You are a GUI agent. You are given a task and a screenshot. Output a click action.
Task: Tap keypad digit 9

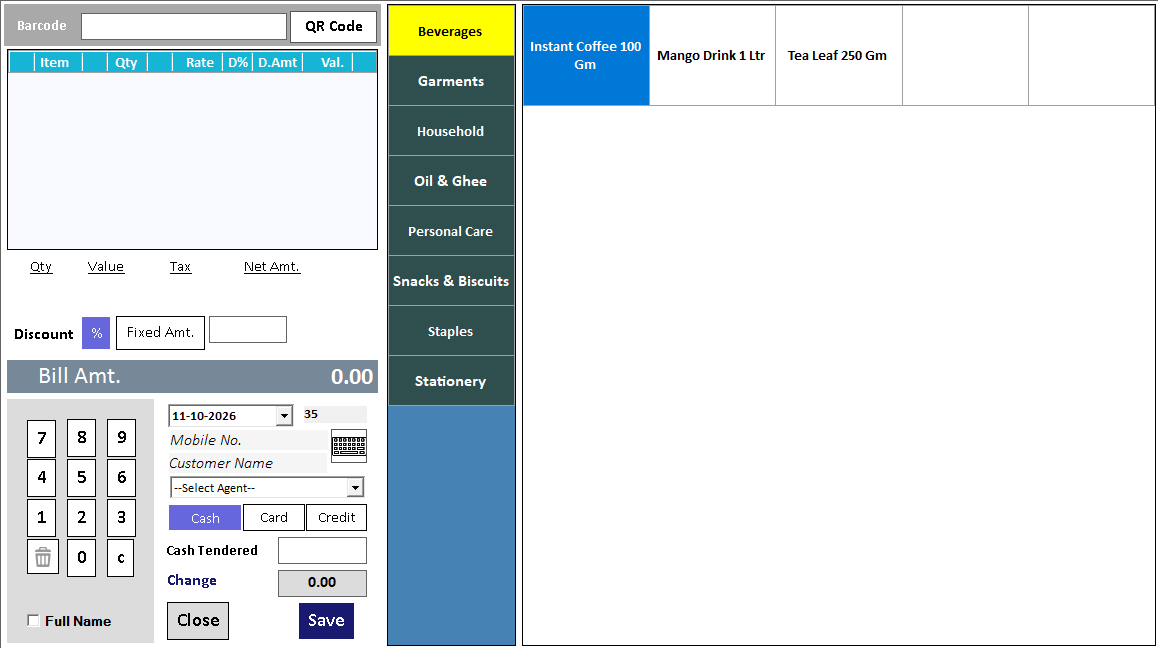(122, 437)
